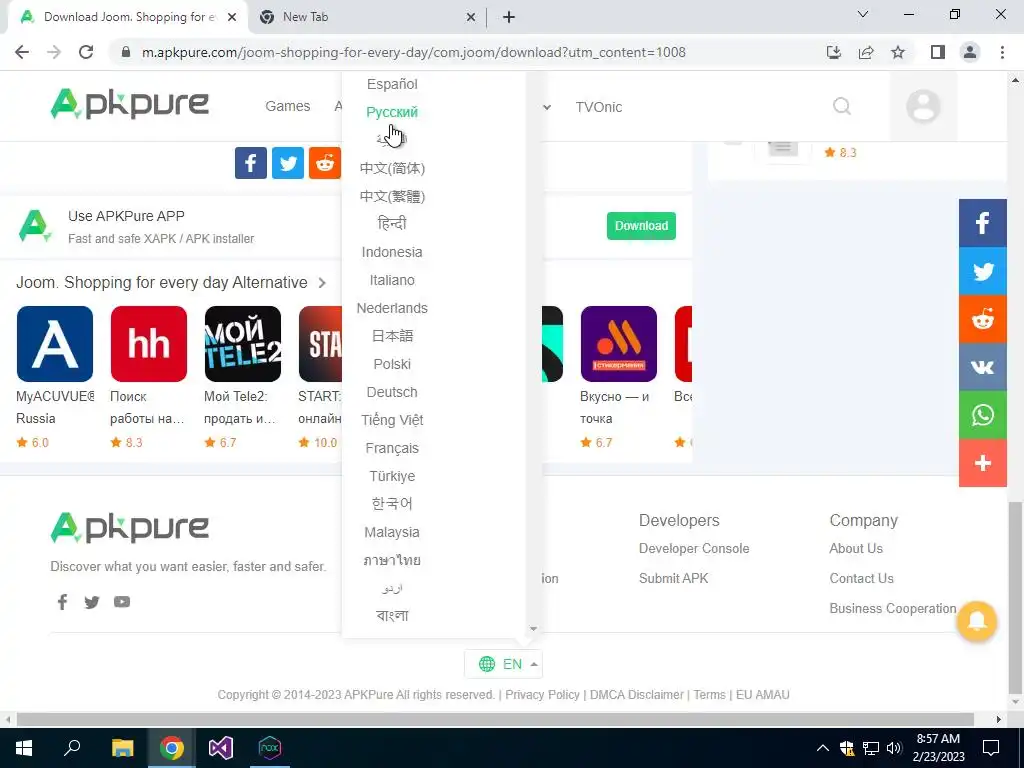Open the search magnifier icon in header
1024x768 pixels.
click(842, 106)
